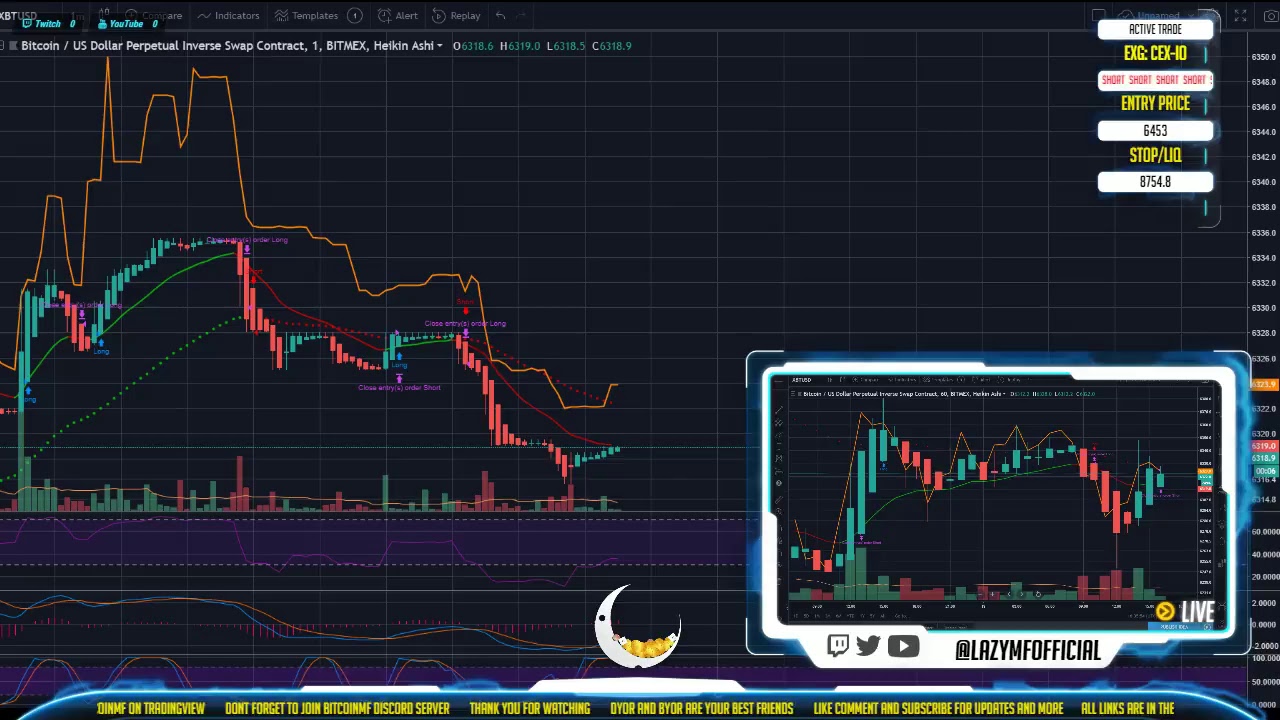Click the 'Close entry(s) order Short' label
1280x720 pixels.
(x=399, y=388)
